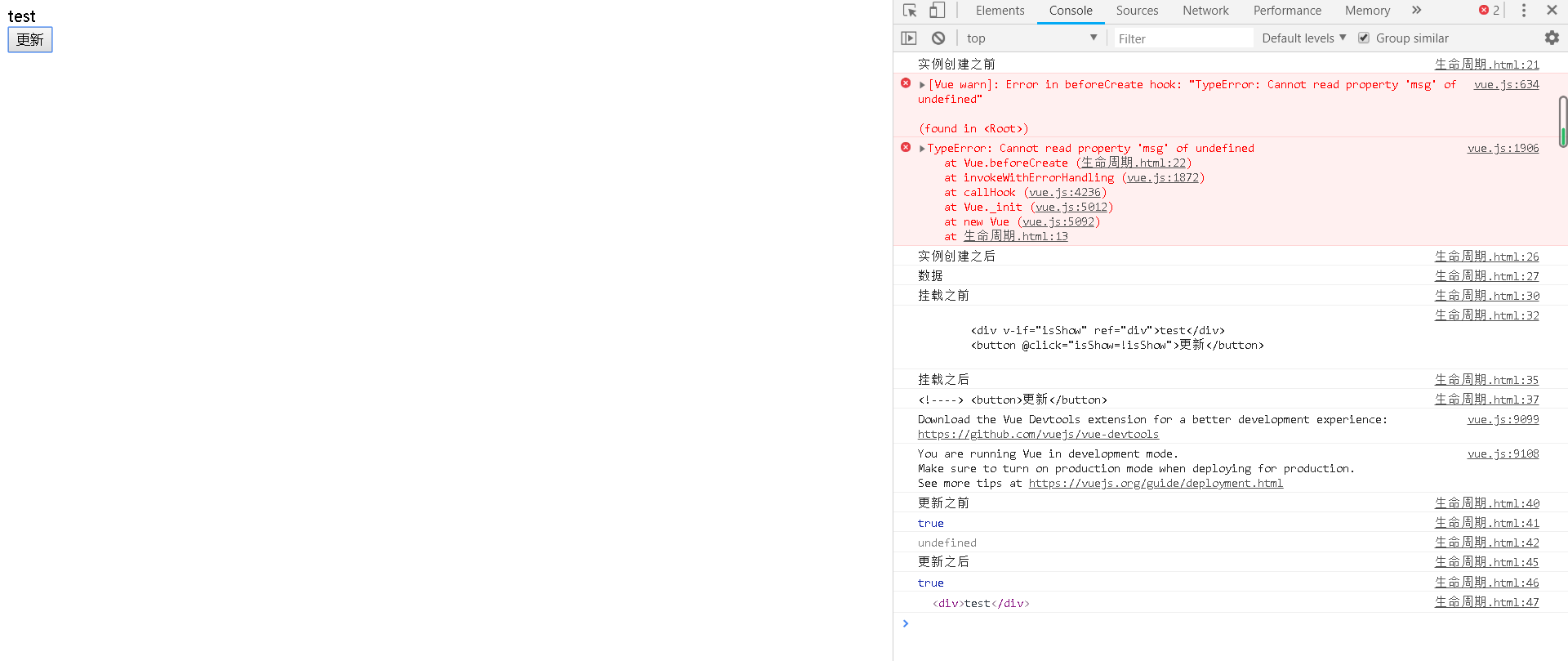Click the 更新 button on the page
The image size is (1568, 661).
30,39
